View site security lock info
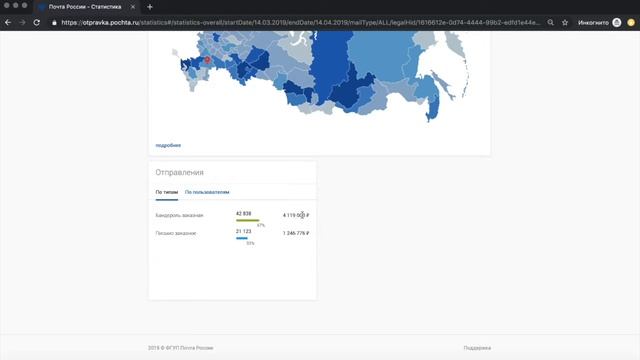640x360 pixels. click(x=54, y=23)
